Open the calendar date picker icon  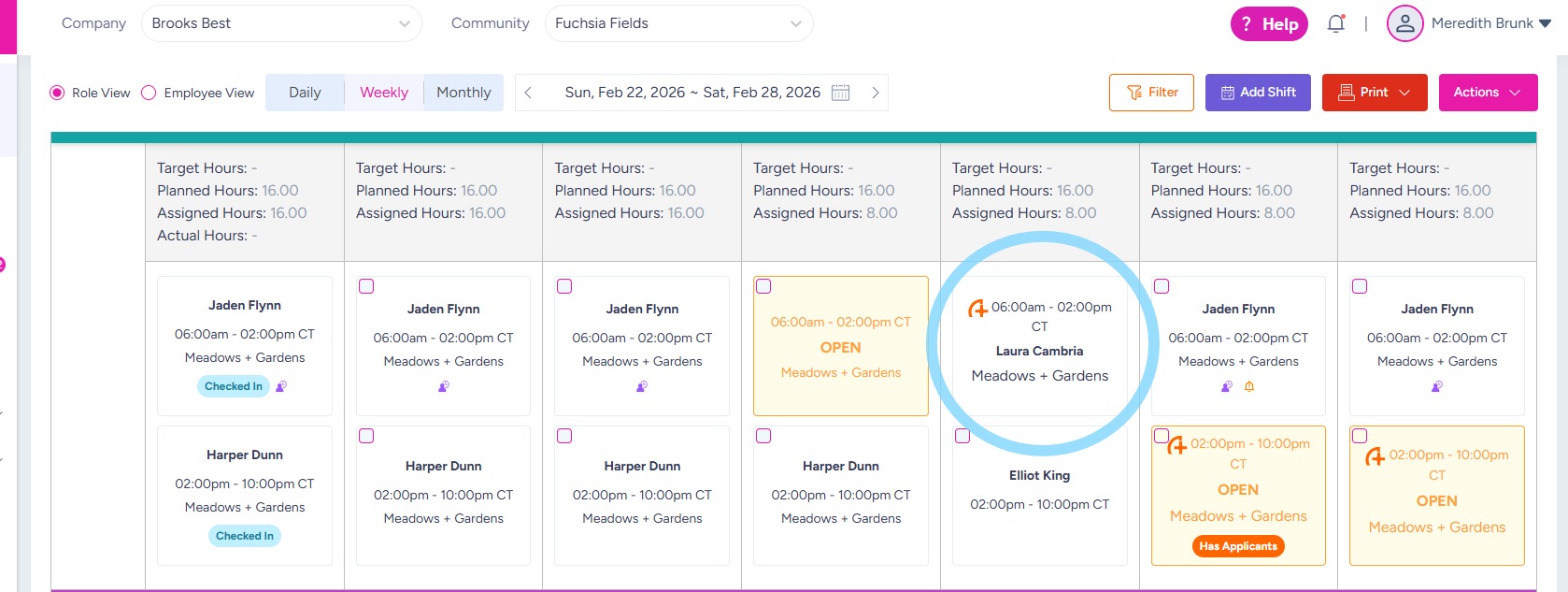click(841, 93)
